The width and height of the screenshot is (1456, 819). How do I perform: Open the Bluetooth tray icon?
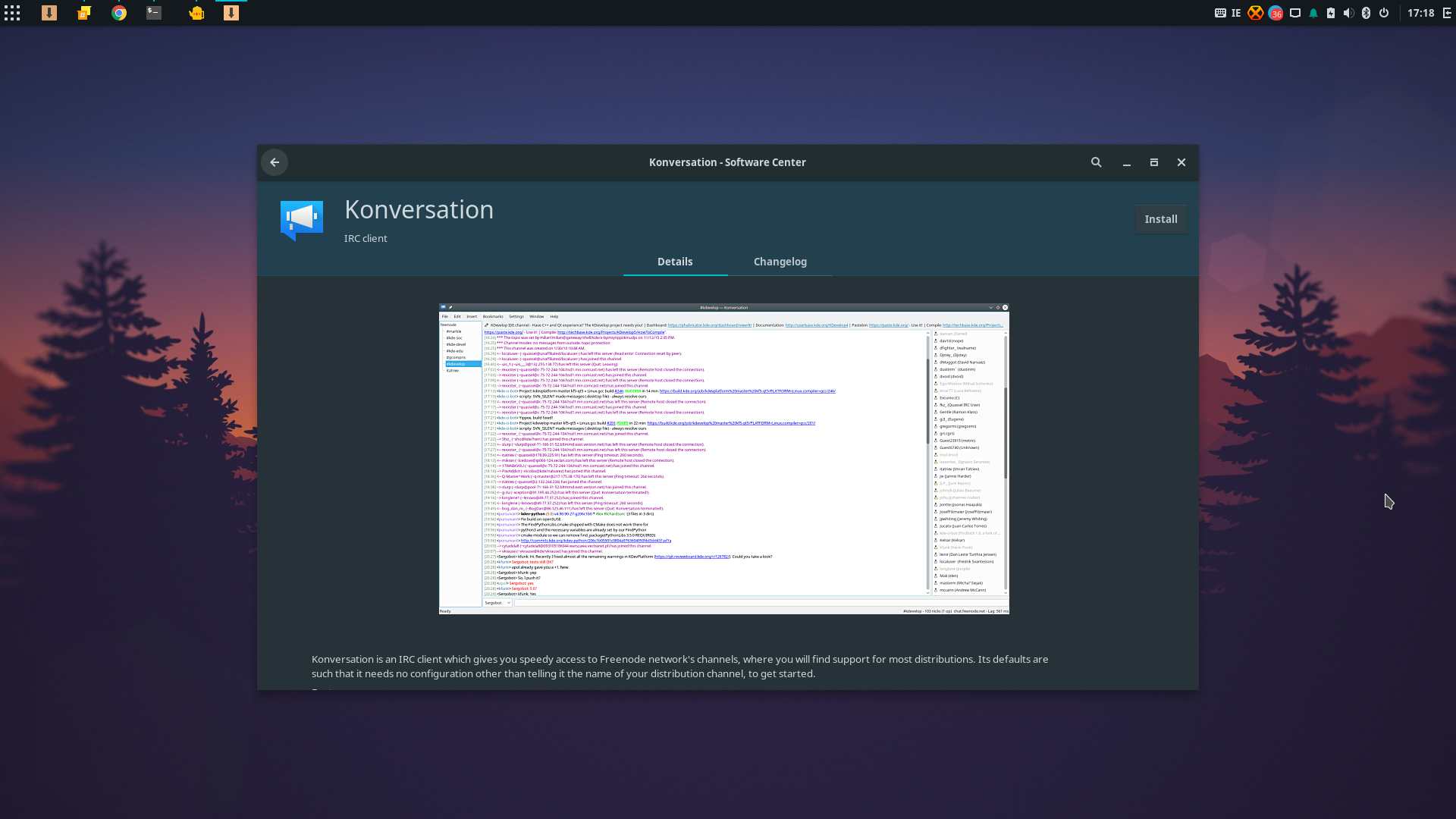[x=1367, y=13]
